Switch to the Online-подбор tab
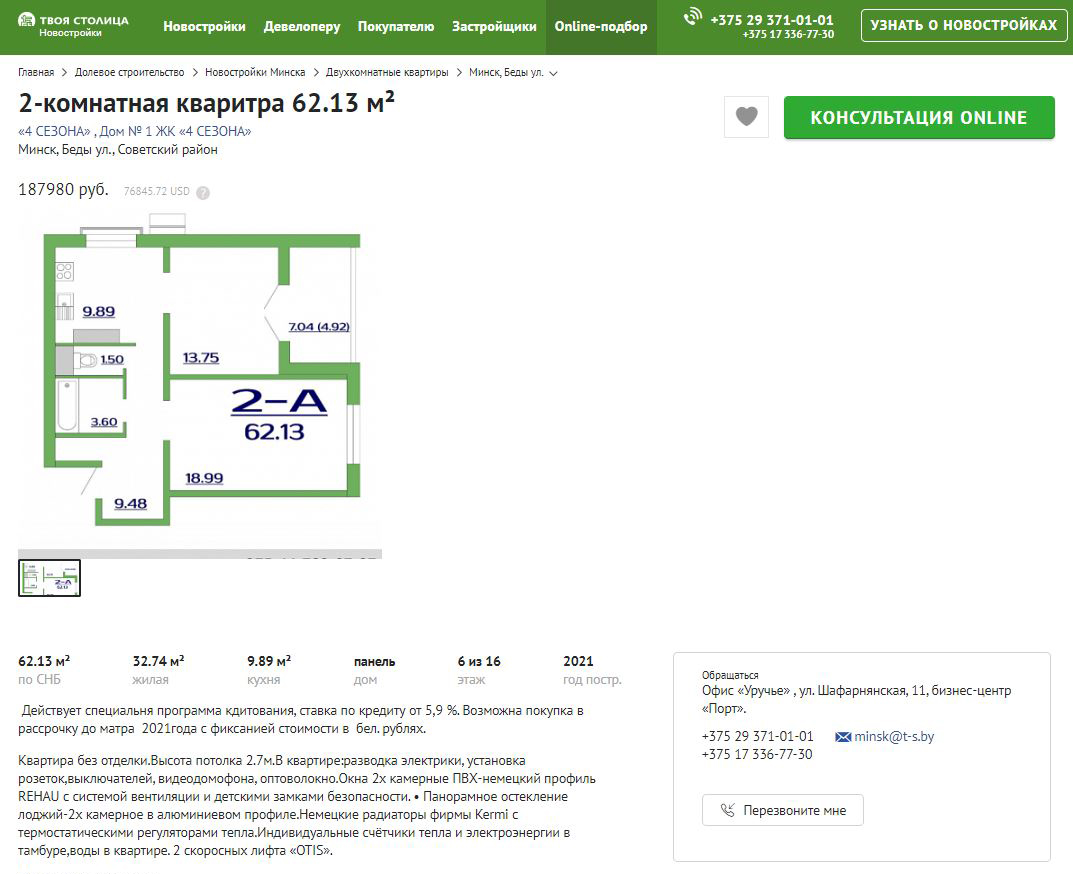This screenshot has width=1073, height=874. tap(601, 27)
